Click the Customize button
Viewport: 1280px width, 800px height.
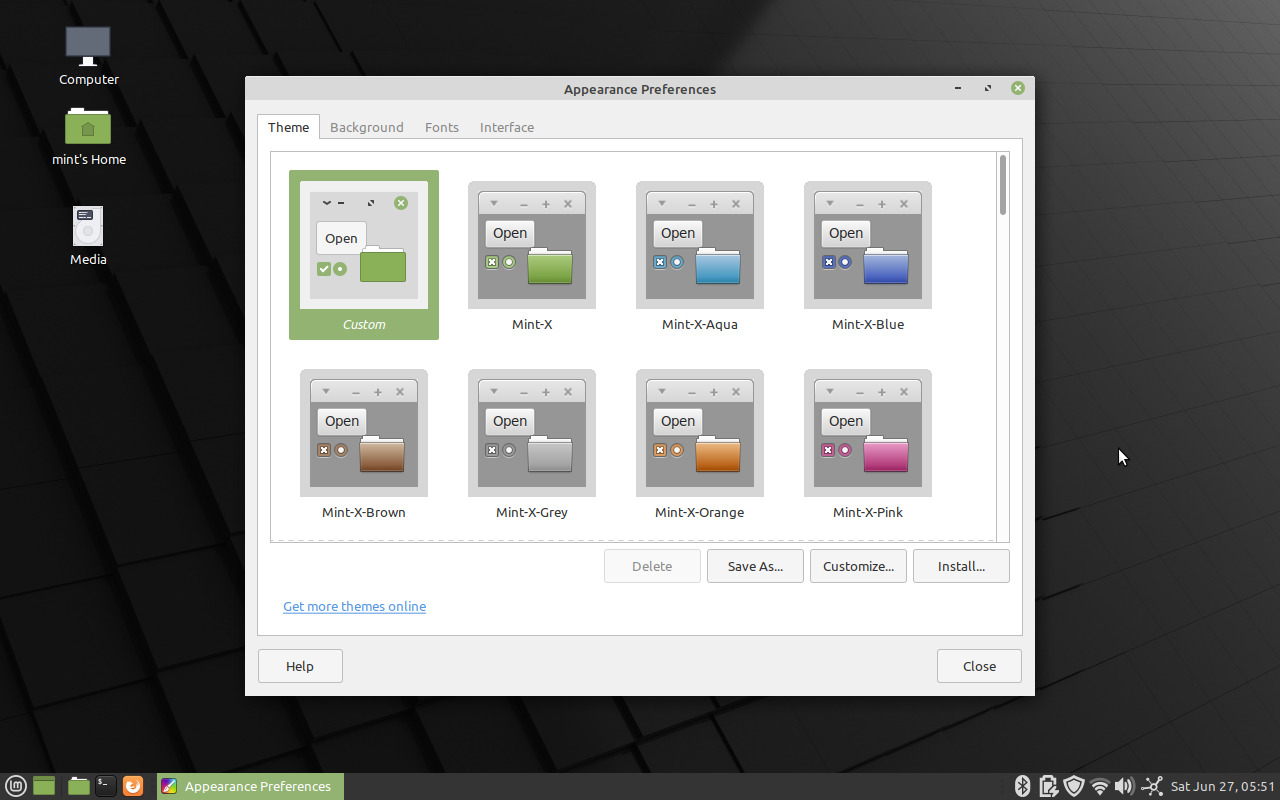point(858,565)
